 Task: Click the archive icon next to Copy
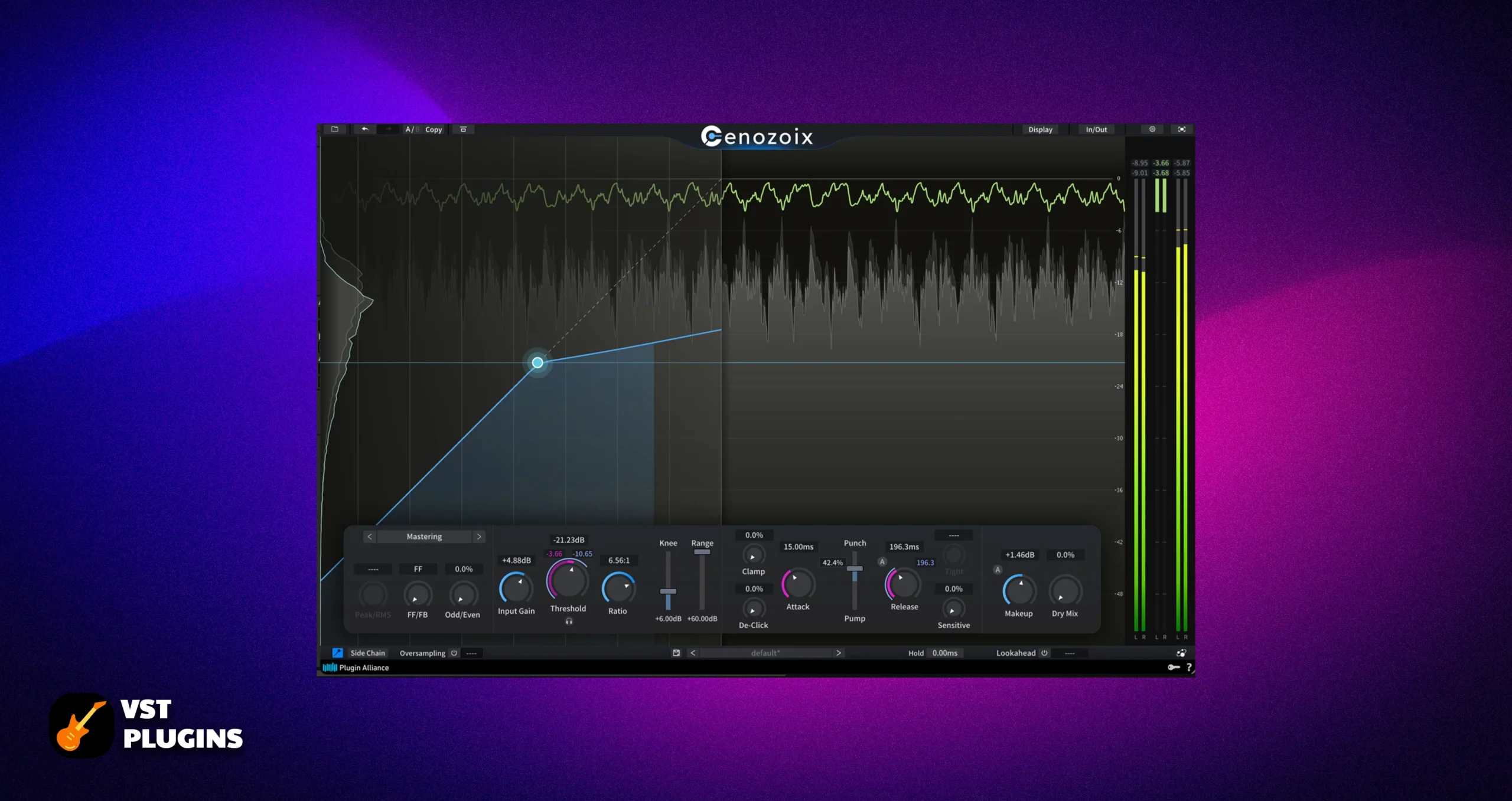coord(464,129)
